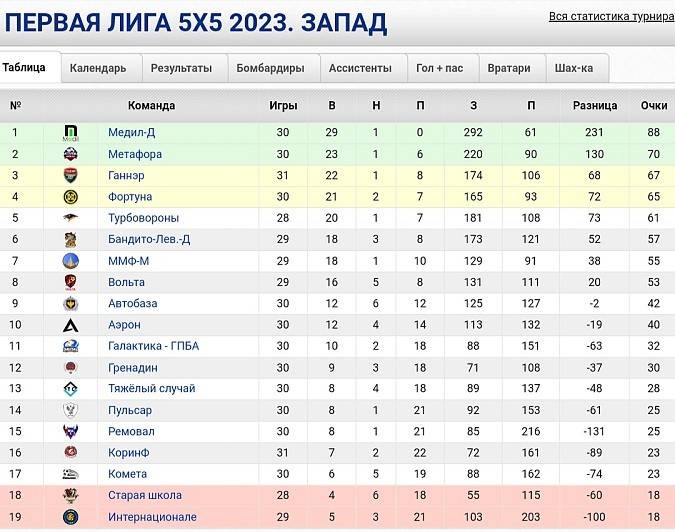Click the Очки column header
The height and width of the screenshot is (532, 675).
(654, 106)
